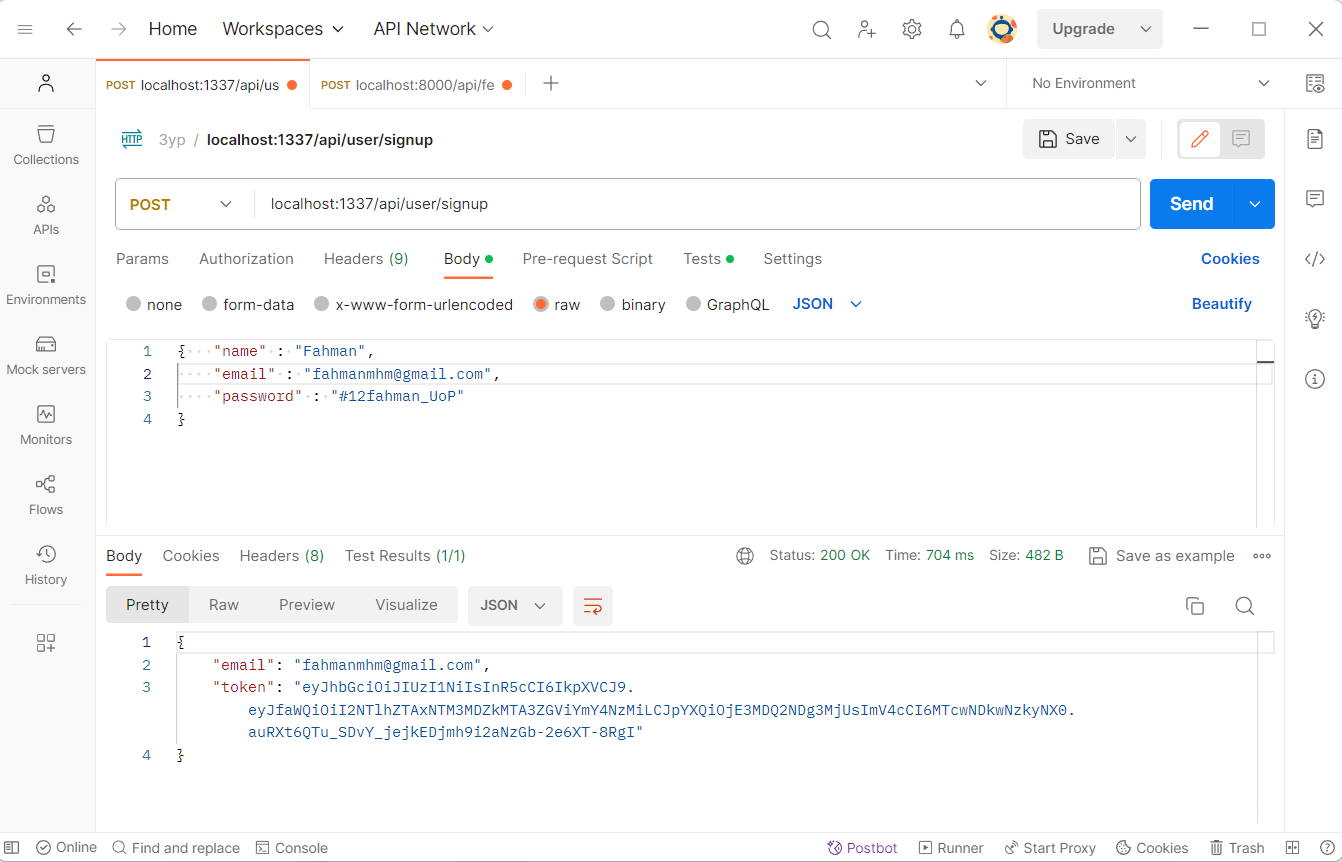Switch to the Headers (9) tab
The height and width of the screenshot is (862, 1342).
click(x=366, y=259)
